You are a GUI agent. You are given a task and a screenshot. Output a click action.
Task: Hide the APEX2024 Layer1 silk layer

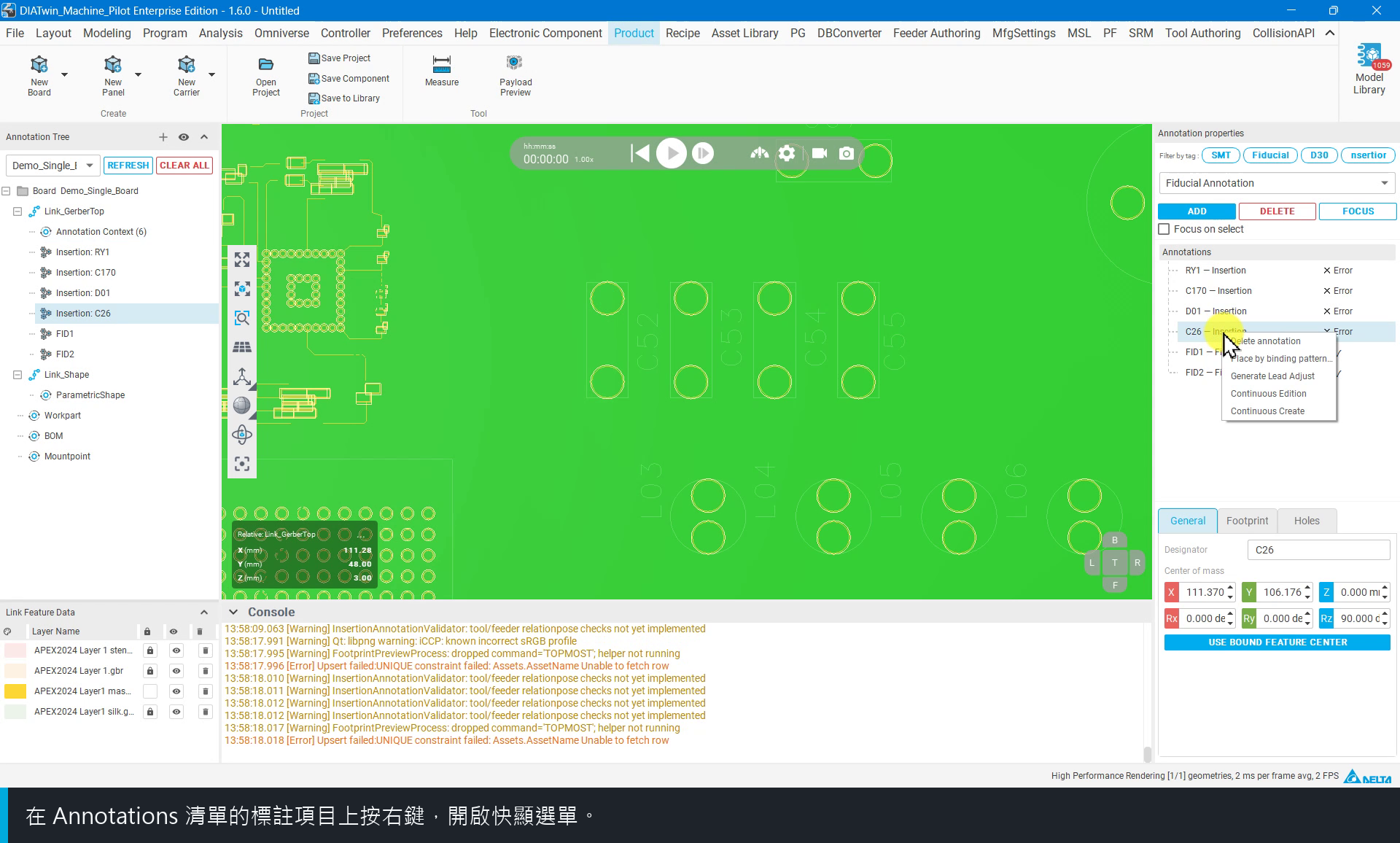point(176,712)
